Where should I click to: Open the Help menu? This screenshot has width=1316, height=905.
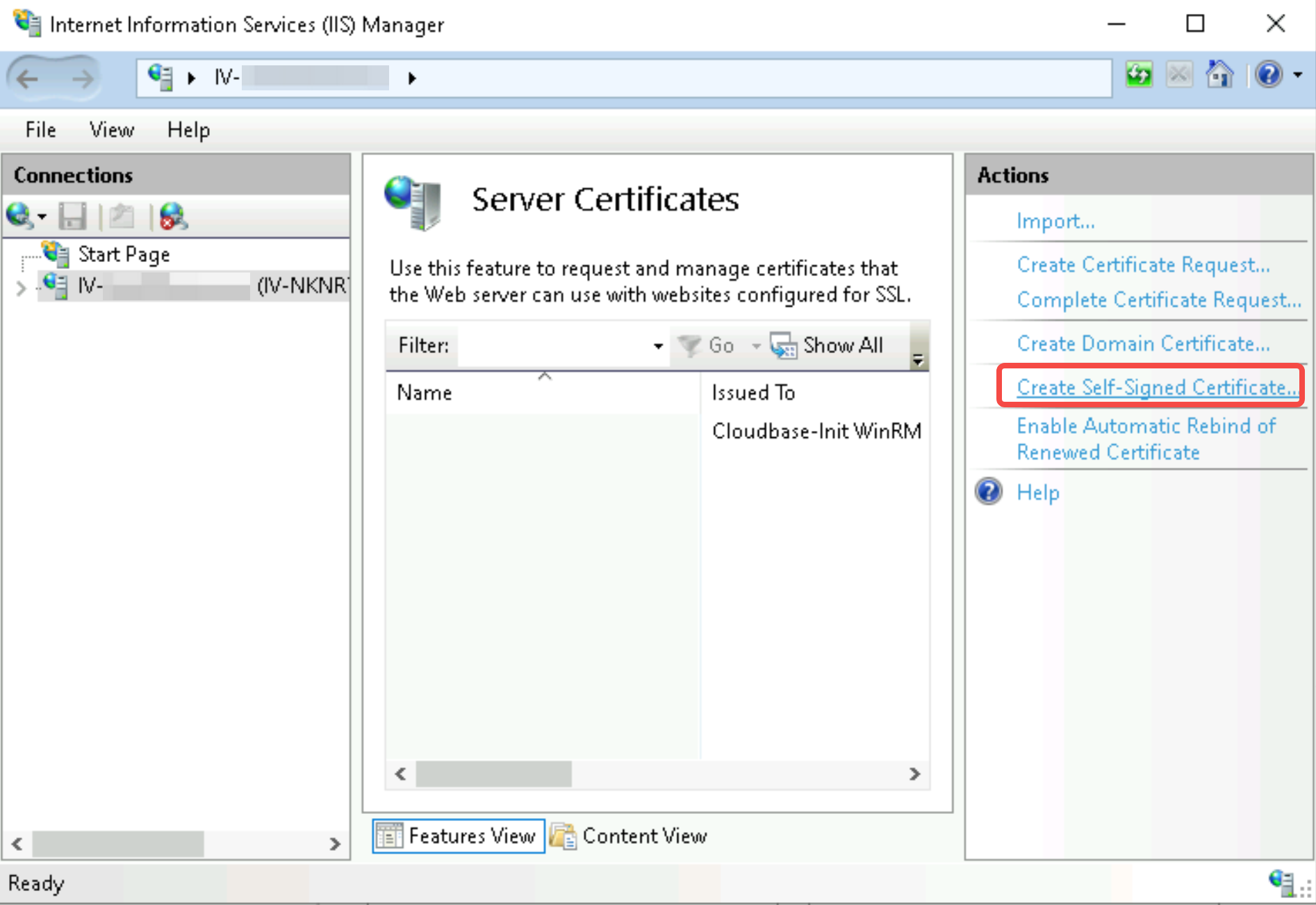188,130
